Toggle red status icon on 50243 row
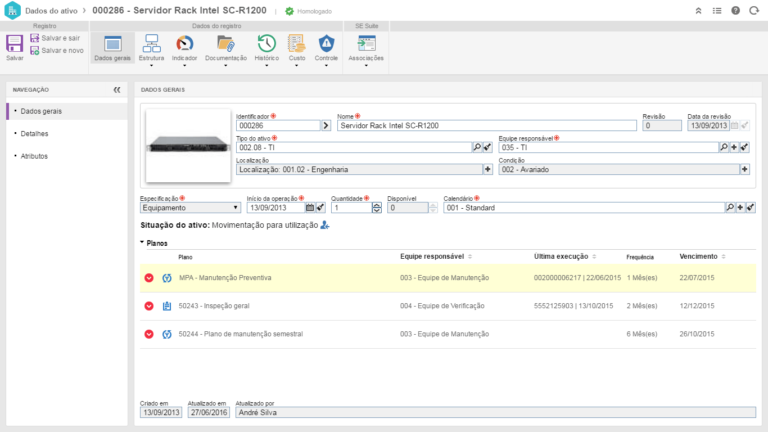 point(149,305)
